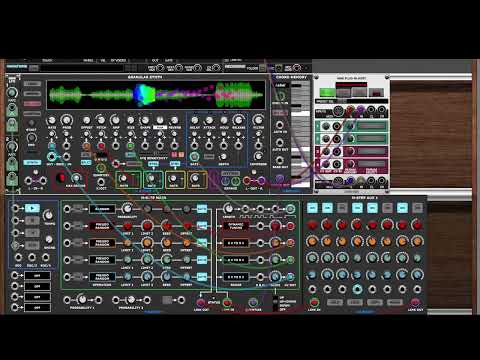Turn the FILTER knob on the granular synth
Image resolution: width=480 pixels, height=360 pixels.
[x=258, y=120]
